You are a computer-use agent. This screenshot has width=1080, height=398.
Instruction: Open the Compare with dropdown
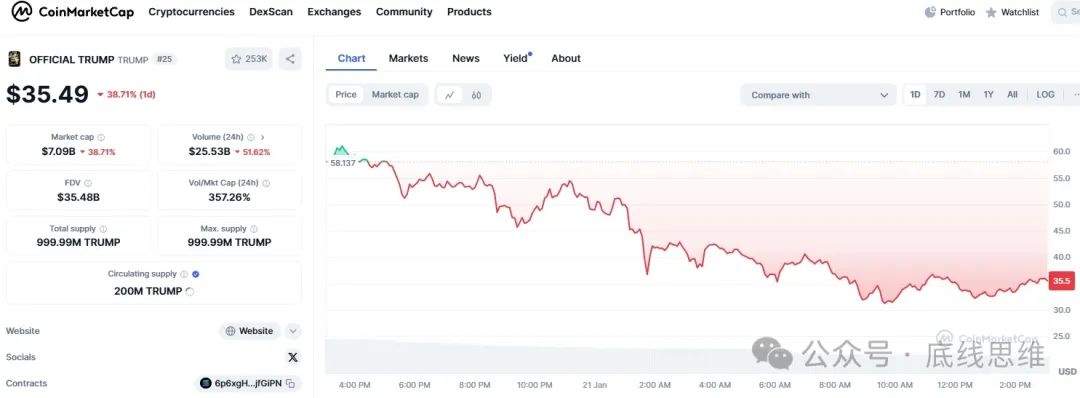818,95
